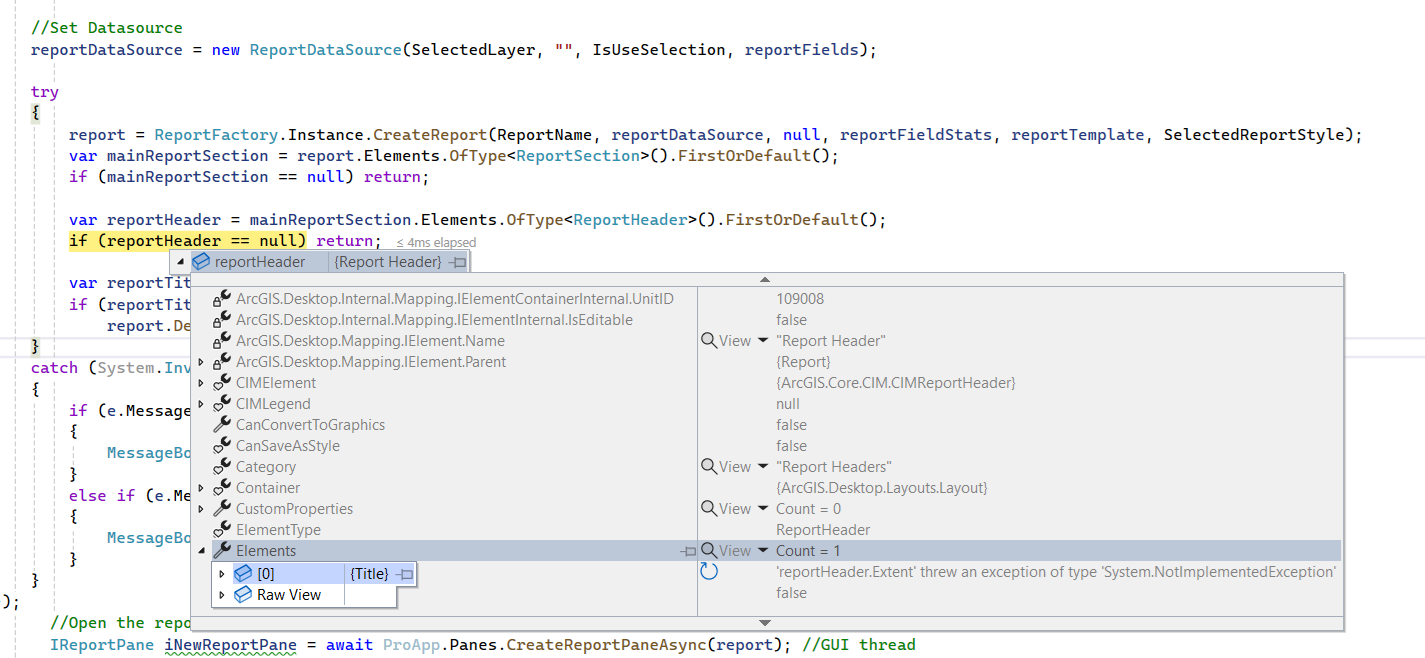Open the View dropdown beside Container

(x=762, y=487)
